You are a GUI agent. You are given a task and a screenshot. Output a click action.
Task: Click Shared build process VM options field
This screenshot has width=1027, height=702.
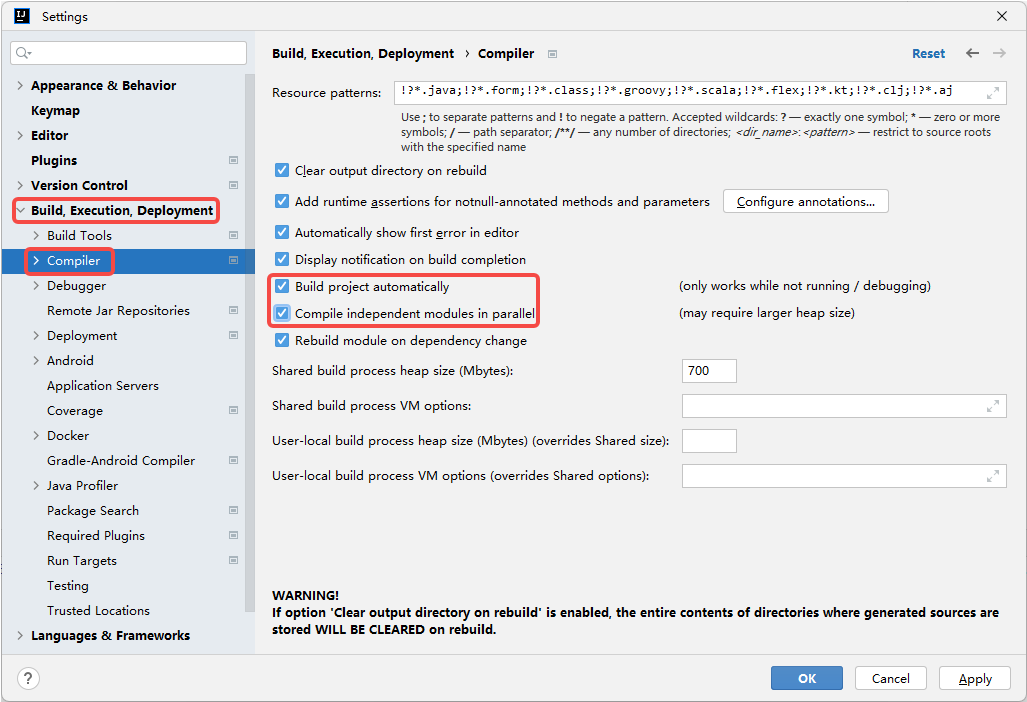click(x=844, y=406)
